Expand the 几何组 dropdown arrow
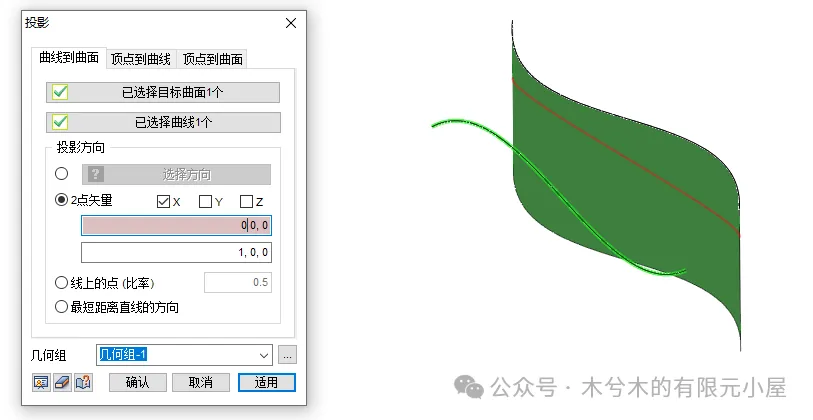Viewport: 813px width, 420px height. coord(264,356)
